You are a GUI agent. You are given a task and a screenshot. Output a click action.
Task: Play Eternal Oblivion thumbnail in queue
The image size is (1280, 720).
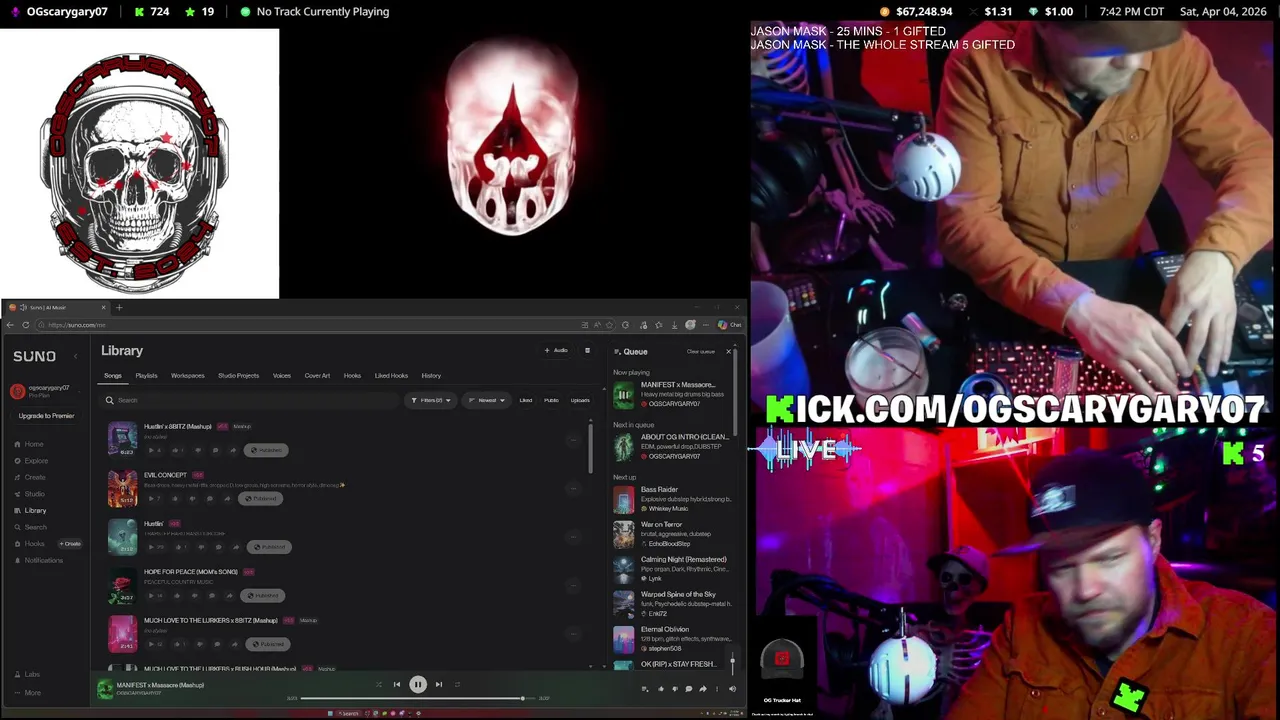point(623,638)
